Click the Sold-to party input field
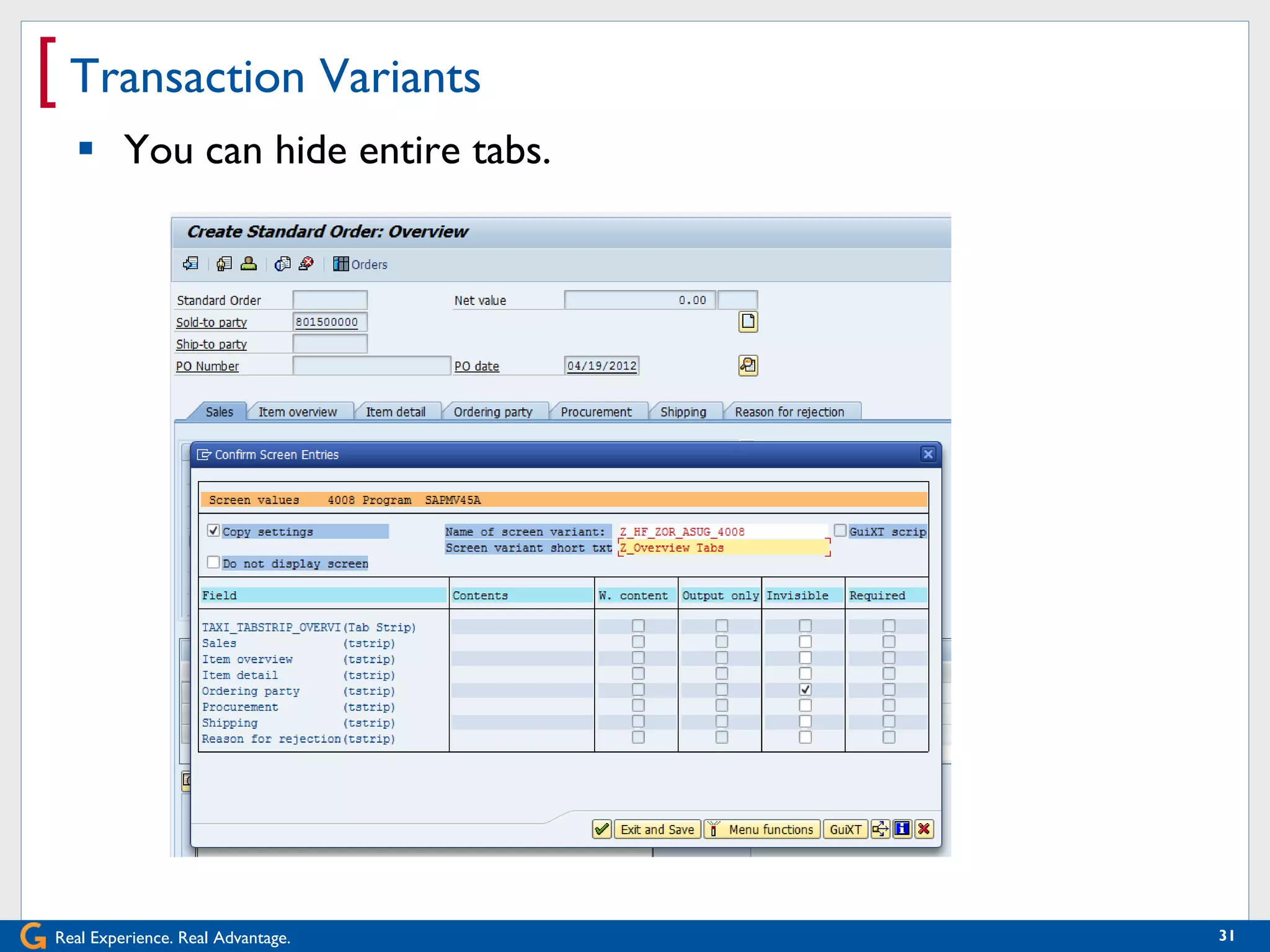Image resolution: width=1270 pixels, height=952 pixels. click(329, 322)
